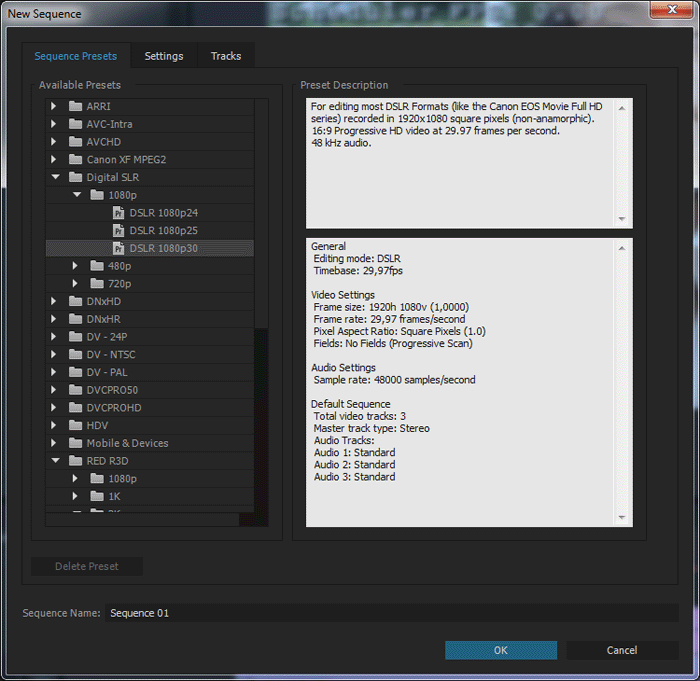
Task: Click the DSLR 1080p24 preset file icon
Action: pyautogui.click(x=118, y=213)
